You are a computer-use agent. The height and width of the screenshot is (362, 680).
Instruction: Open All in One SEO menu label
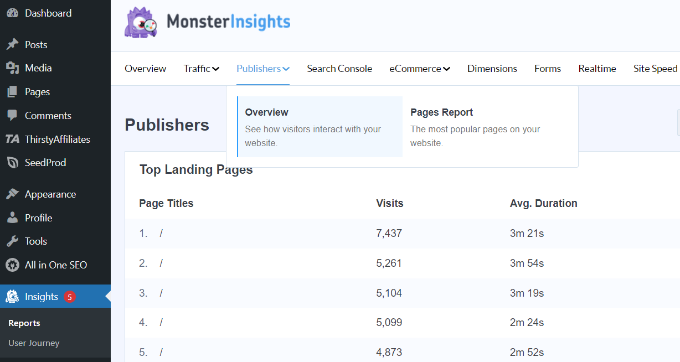[x=56, y=265]
